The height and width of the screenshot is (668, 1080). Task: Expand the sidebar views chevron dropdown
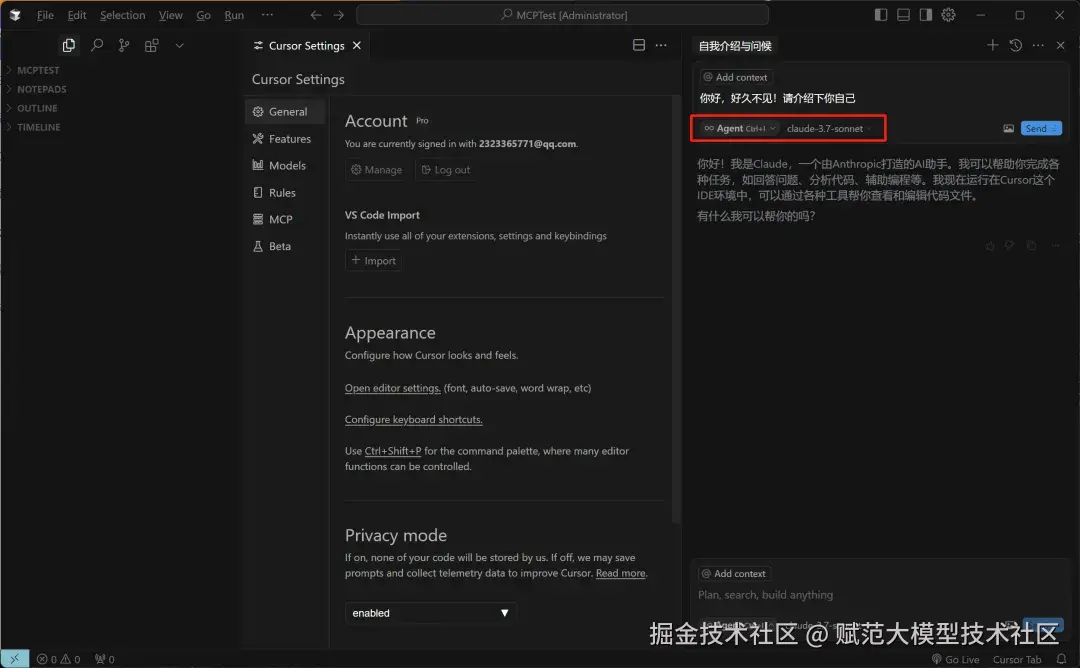(179, 45)
